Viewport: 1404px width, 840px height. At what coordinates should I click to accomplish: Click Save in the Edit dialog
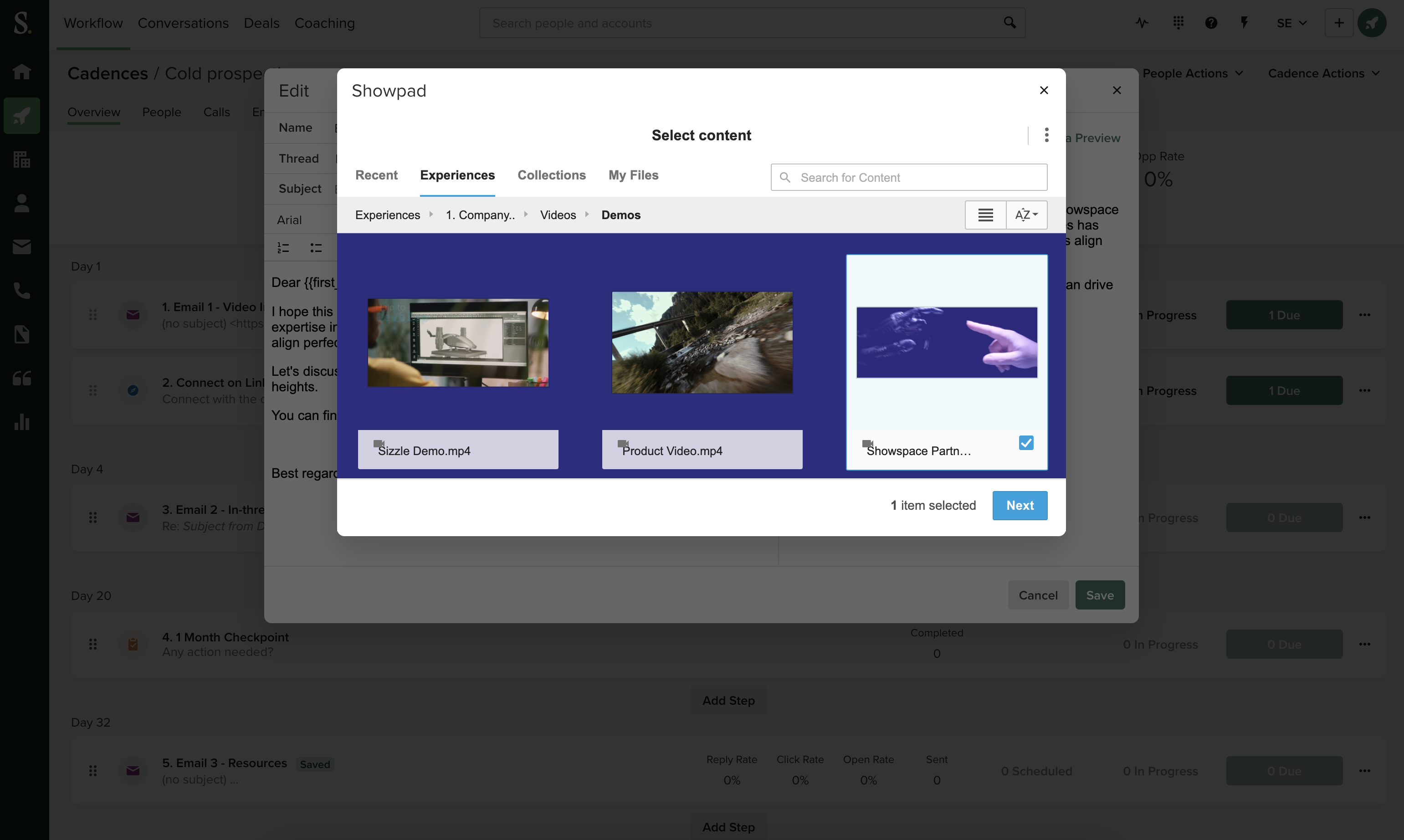point(1100,595)
